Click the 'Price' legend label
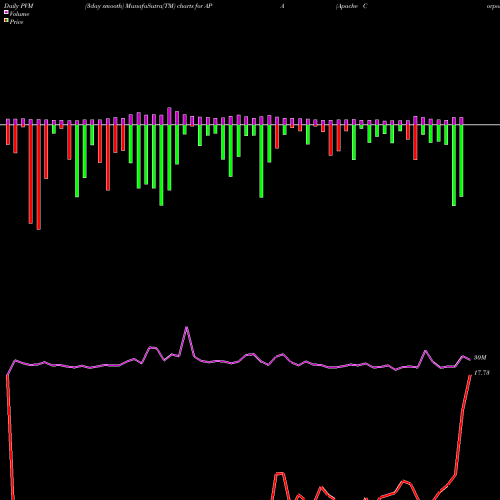 point(16,22)
